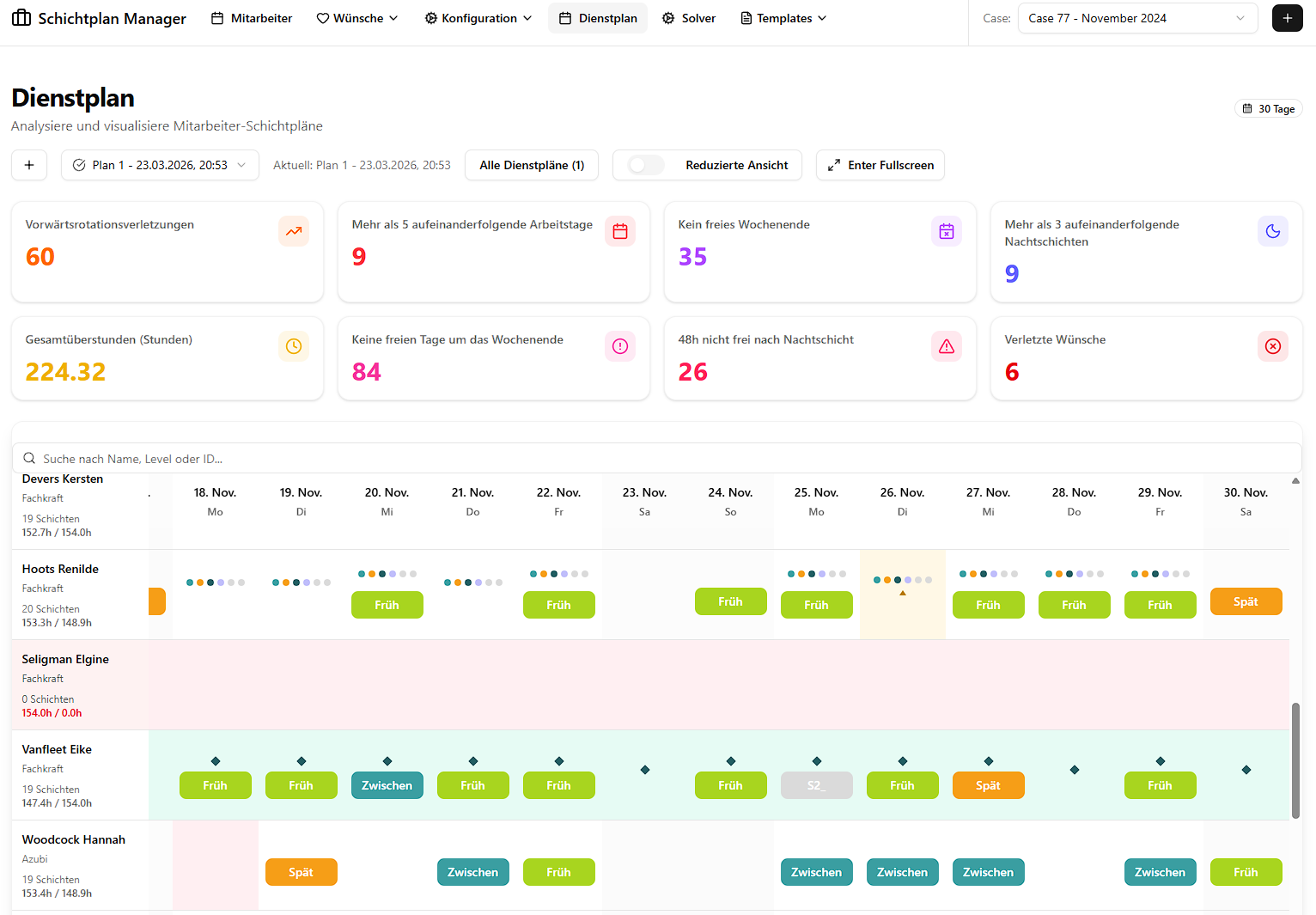Open the Konfiguration menu dropdown

coord(478,18)
